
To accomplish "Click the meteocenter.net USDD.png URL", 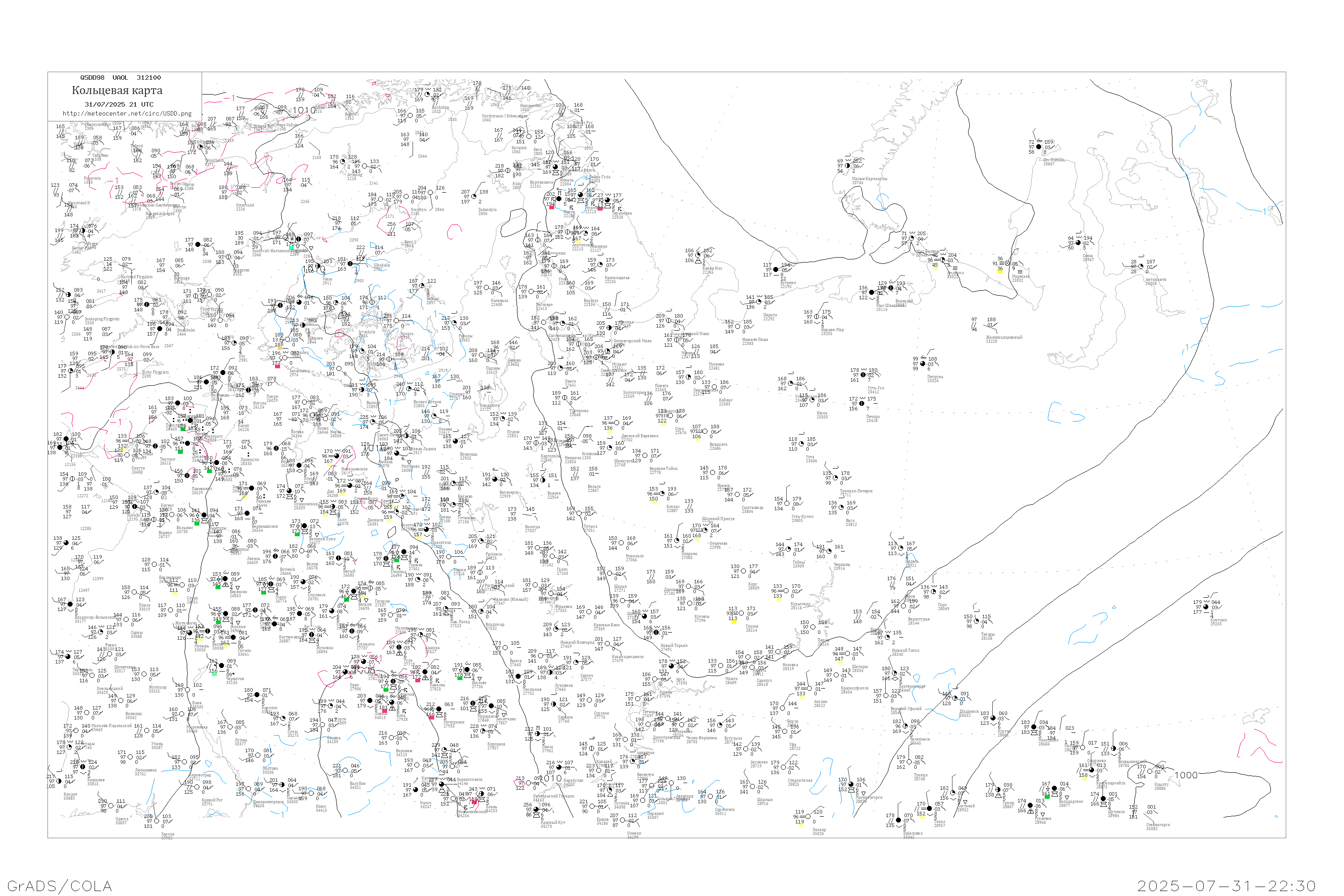I will (127, 114).
